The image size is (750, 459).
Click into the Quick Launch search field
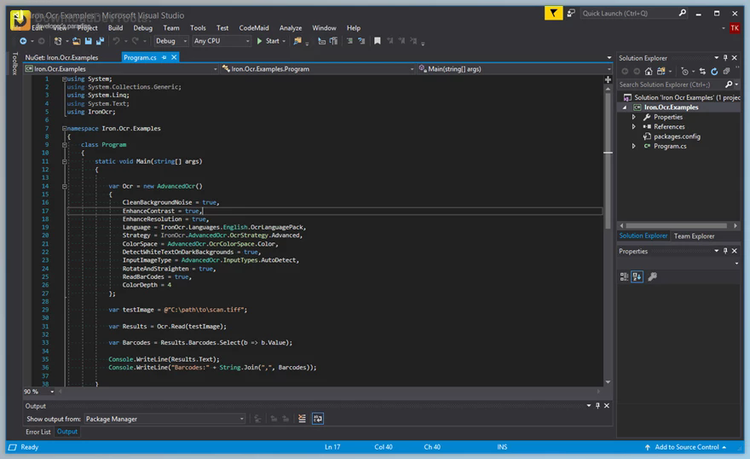coord(629,13)
